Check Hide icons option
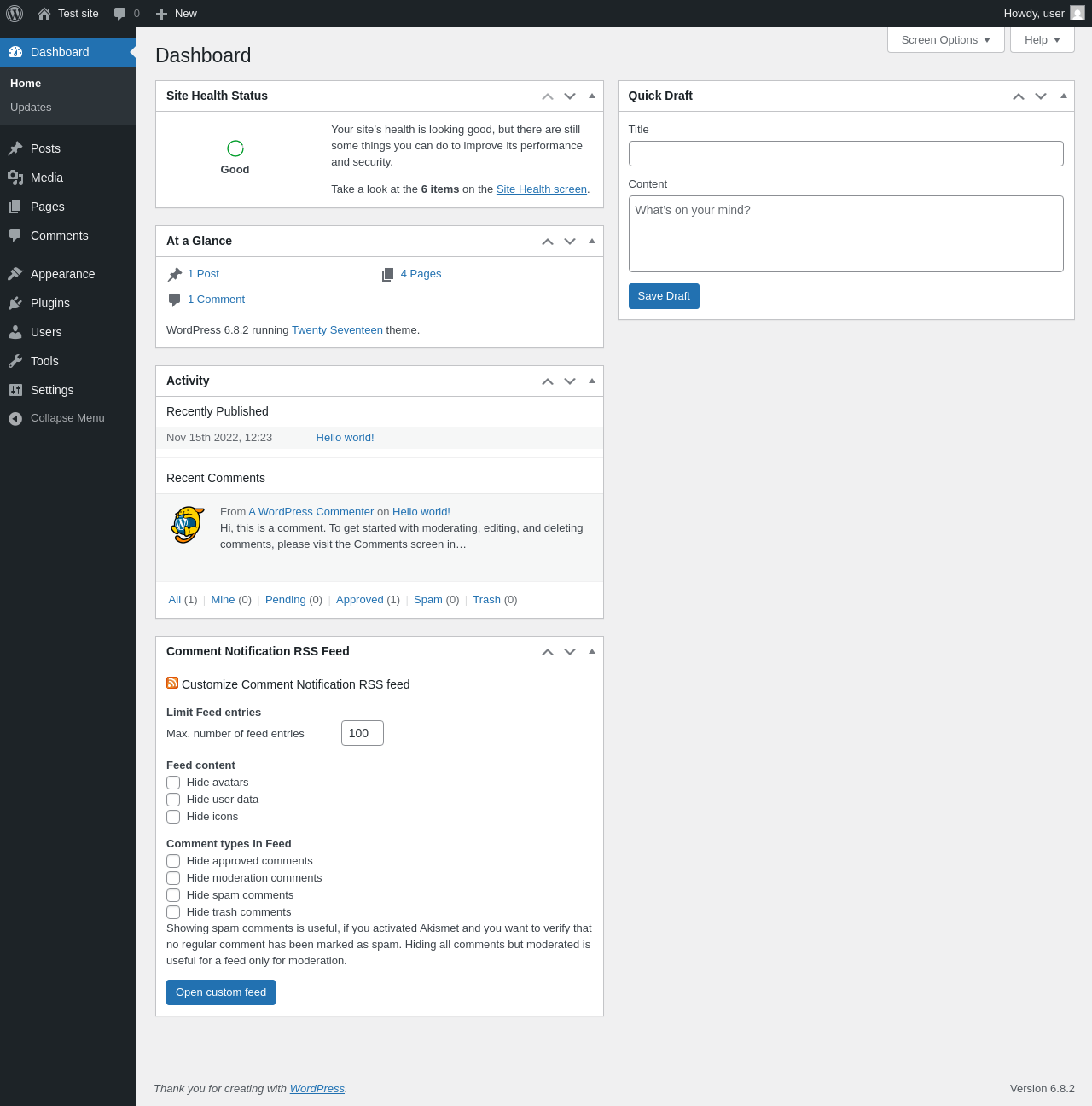The image size is (1092, 1106). point(173,817)
